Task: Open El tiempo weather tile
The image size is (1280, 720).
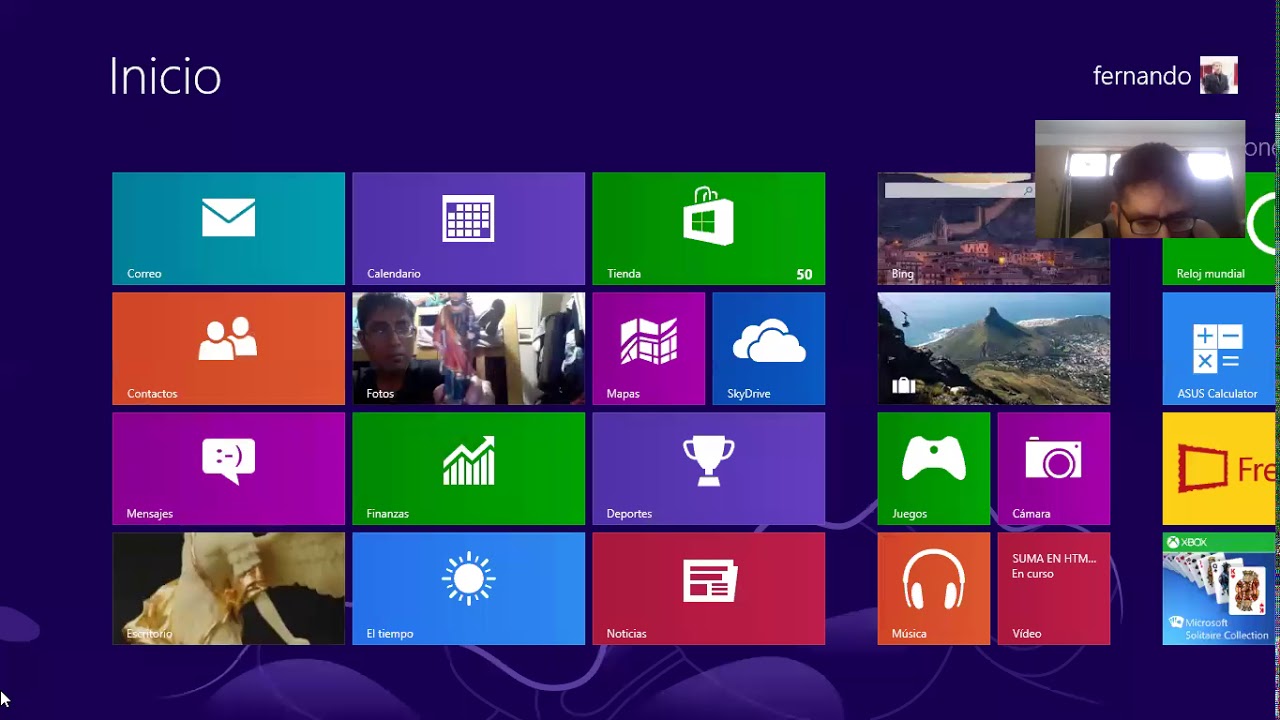Action: [468, 588]
